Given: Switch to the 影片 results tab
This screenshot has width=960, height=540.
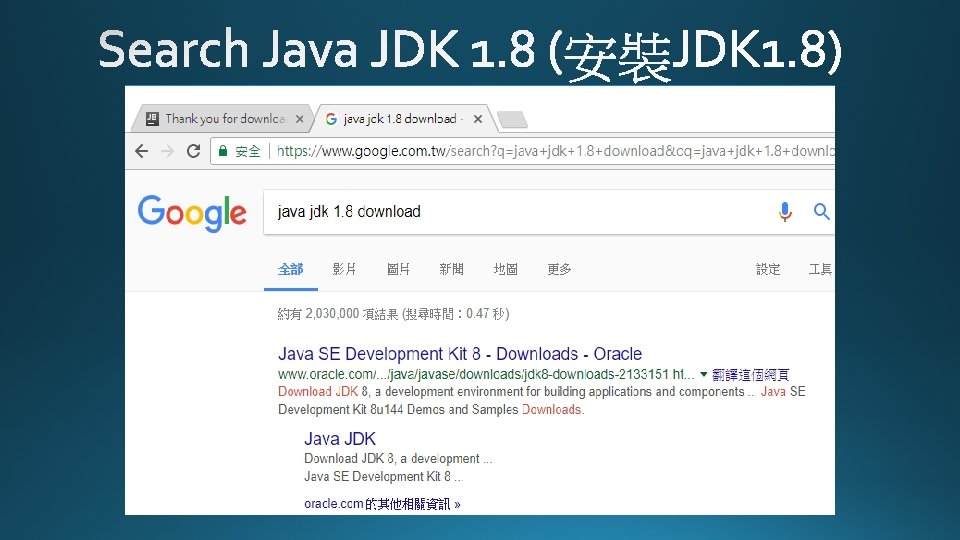Looking at the screenshot, I should coord(344,269).
